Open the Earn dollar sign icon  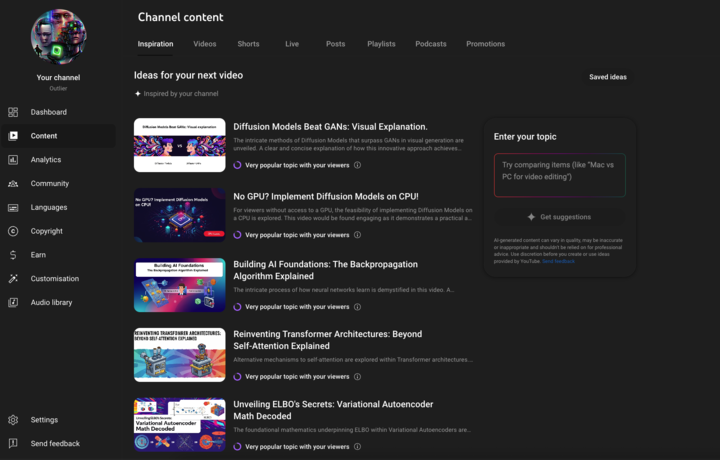pos(13,255)
